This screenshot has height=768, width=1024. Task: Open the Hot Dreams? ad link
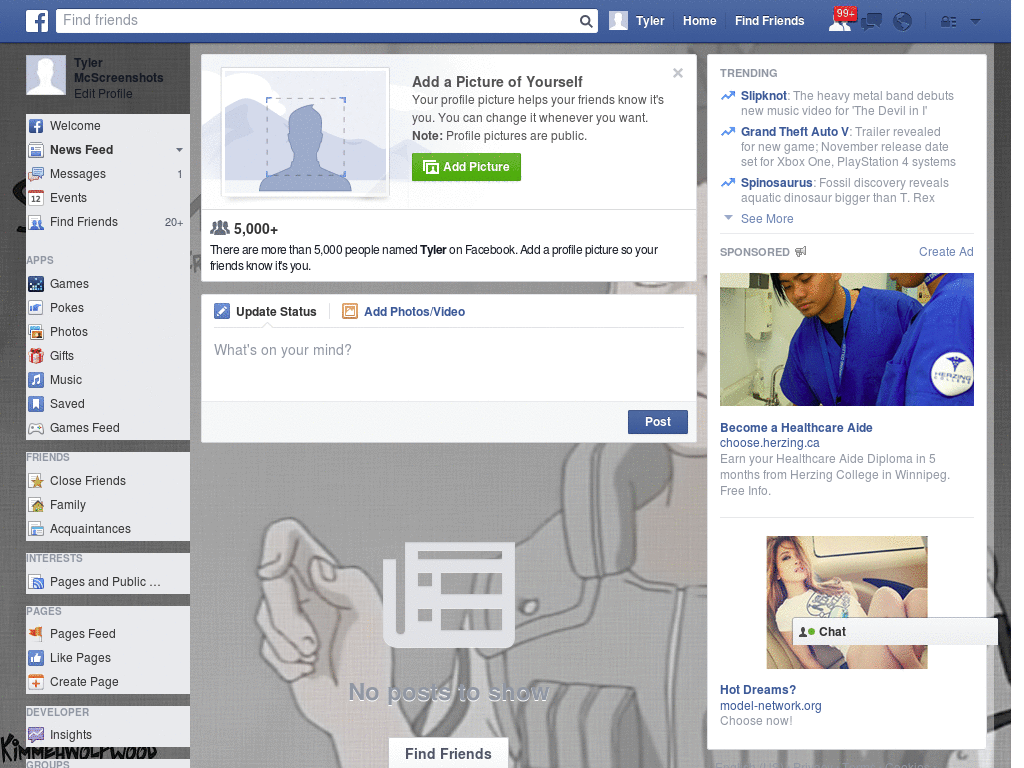tap(758, 690)
